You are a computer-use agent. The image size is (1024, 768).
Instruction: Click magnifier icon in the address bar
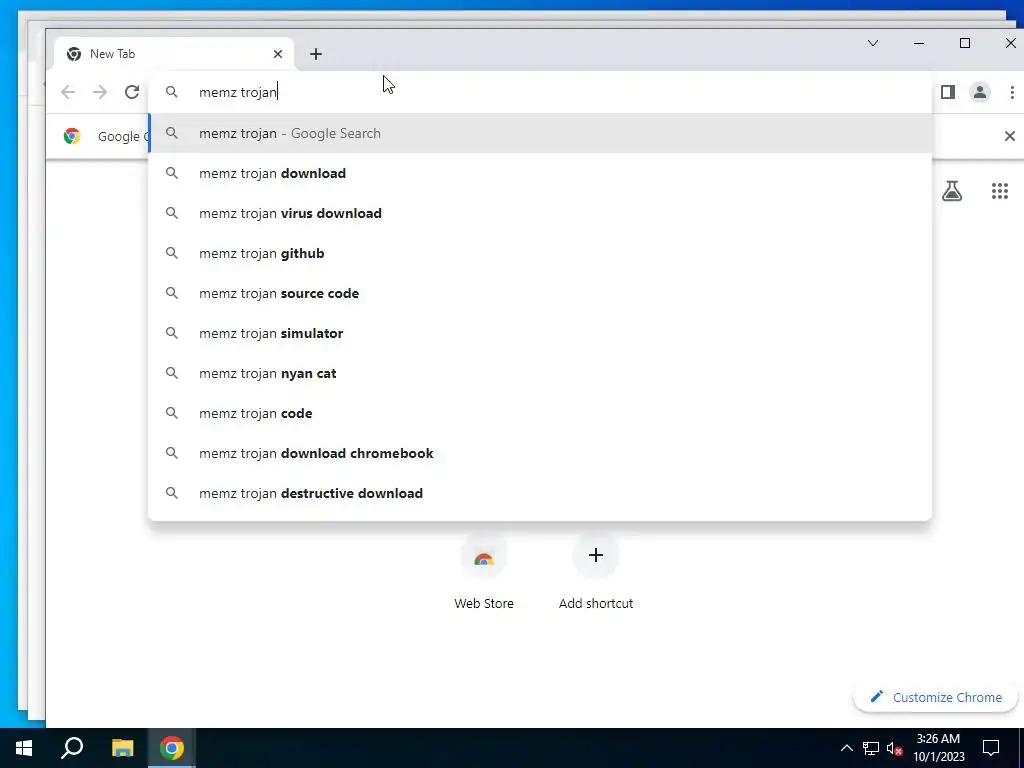pos(172,92)
